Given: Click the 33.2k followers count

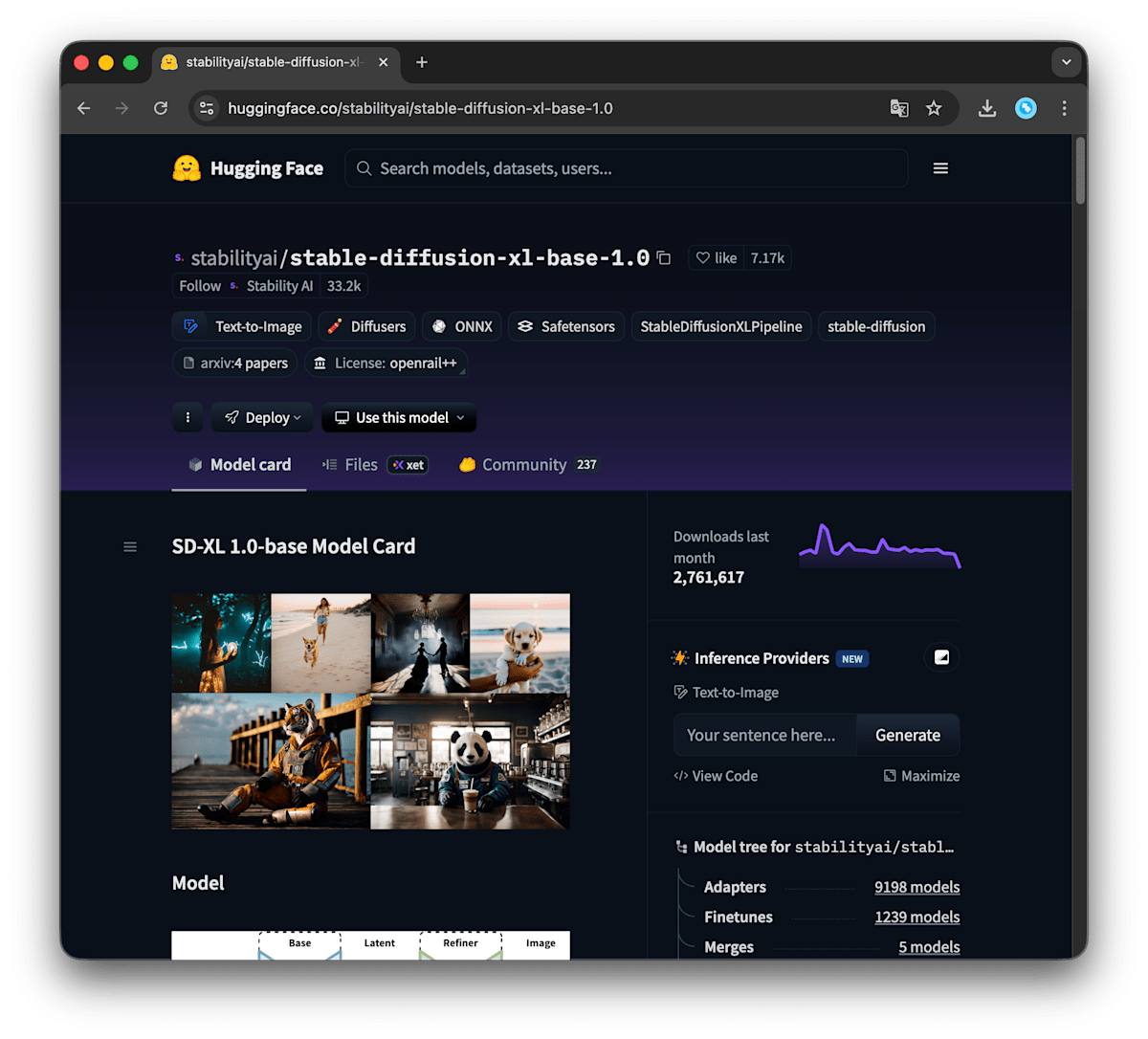Looking at the screenshot, I should [x=343, y=286].
